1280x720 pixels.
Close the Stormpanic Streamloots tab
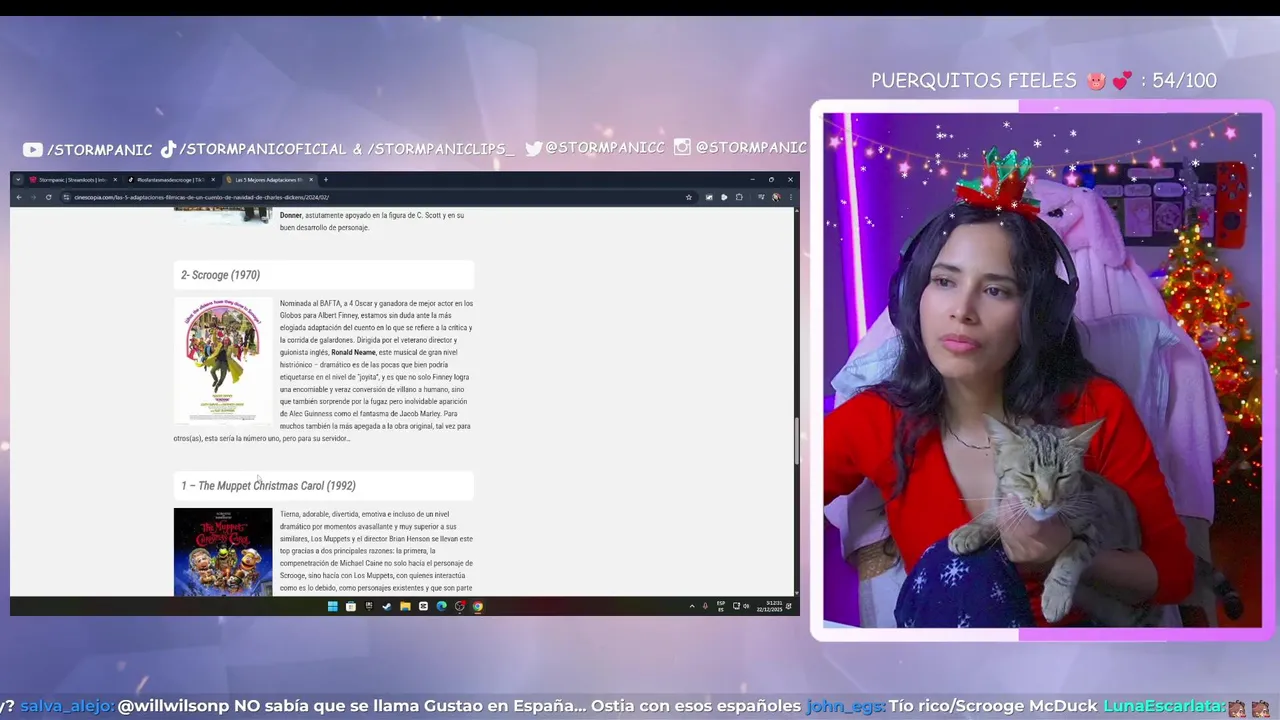(x=115, y=180)
